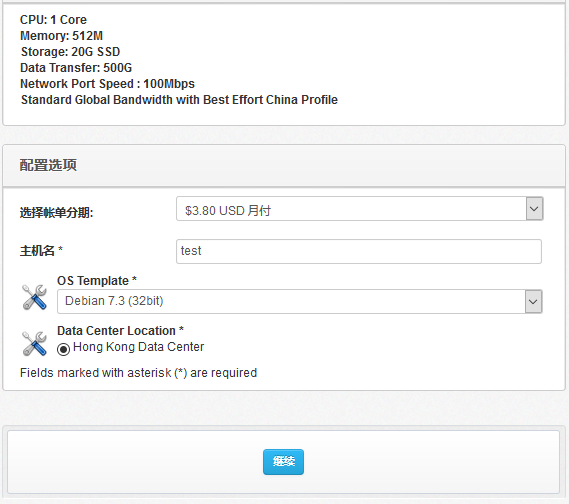Click the arrow on the billing cycle dropdown
The width and height of the screenshot is (569, 504).
click(x=534, y=209)
